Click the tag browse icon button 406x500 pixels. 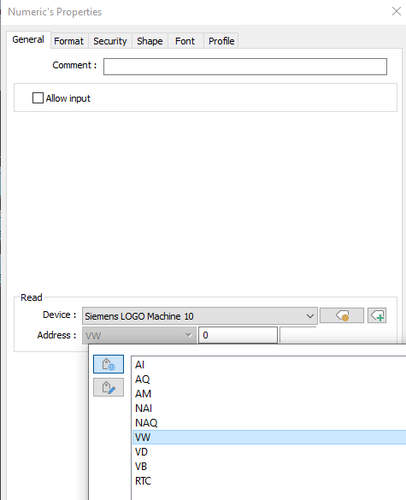click(342, 315)
